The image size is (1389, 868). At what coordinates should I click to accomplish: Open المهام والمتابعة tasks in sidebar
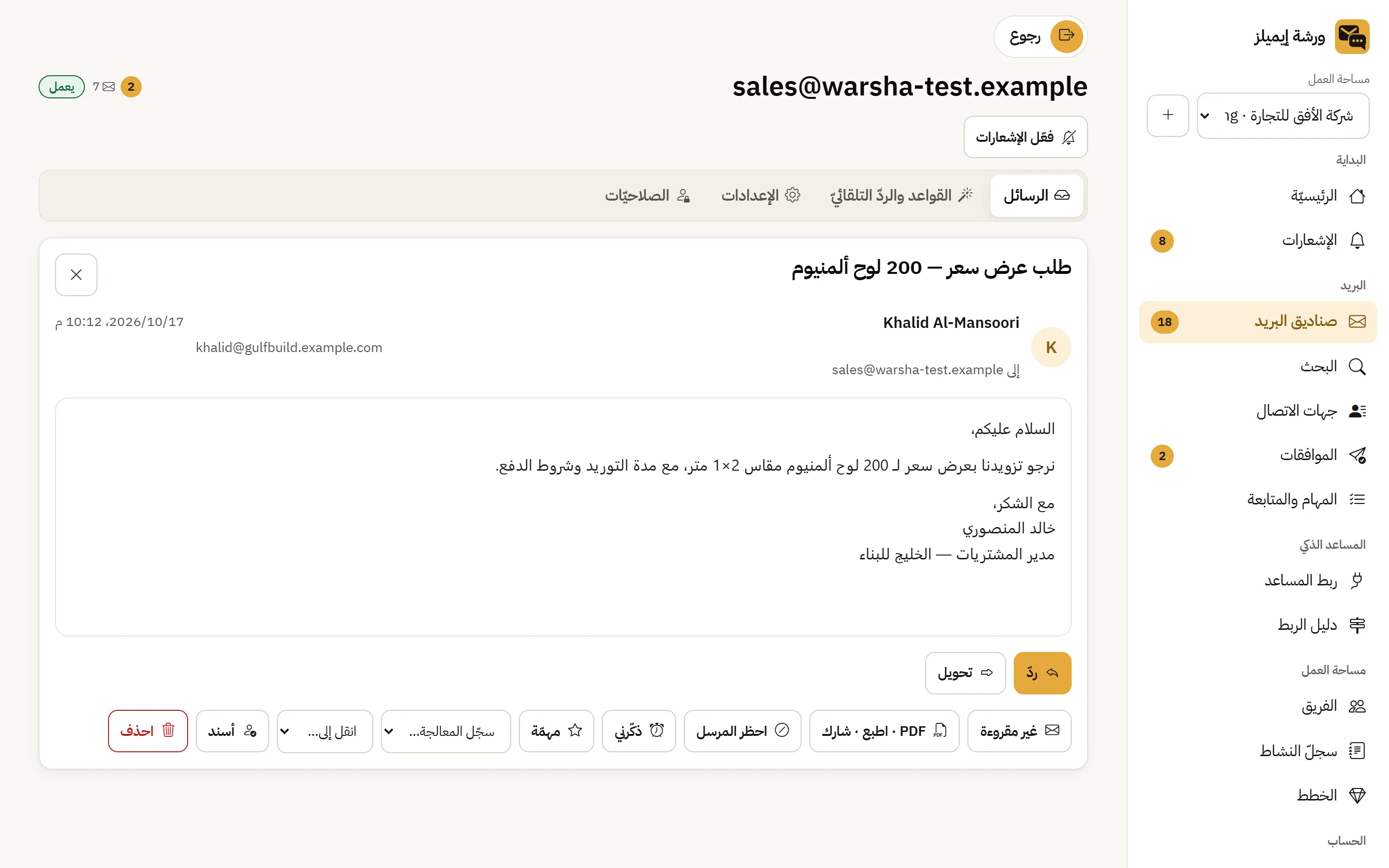tap(1257, 500)
